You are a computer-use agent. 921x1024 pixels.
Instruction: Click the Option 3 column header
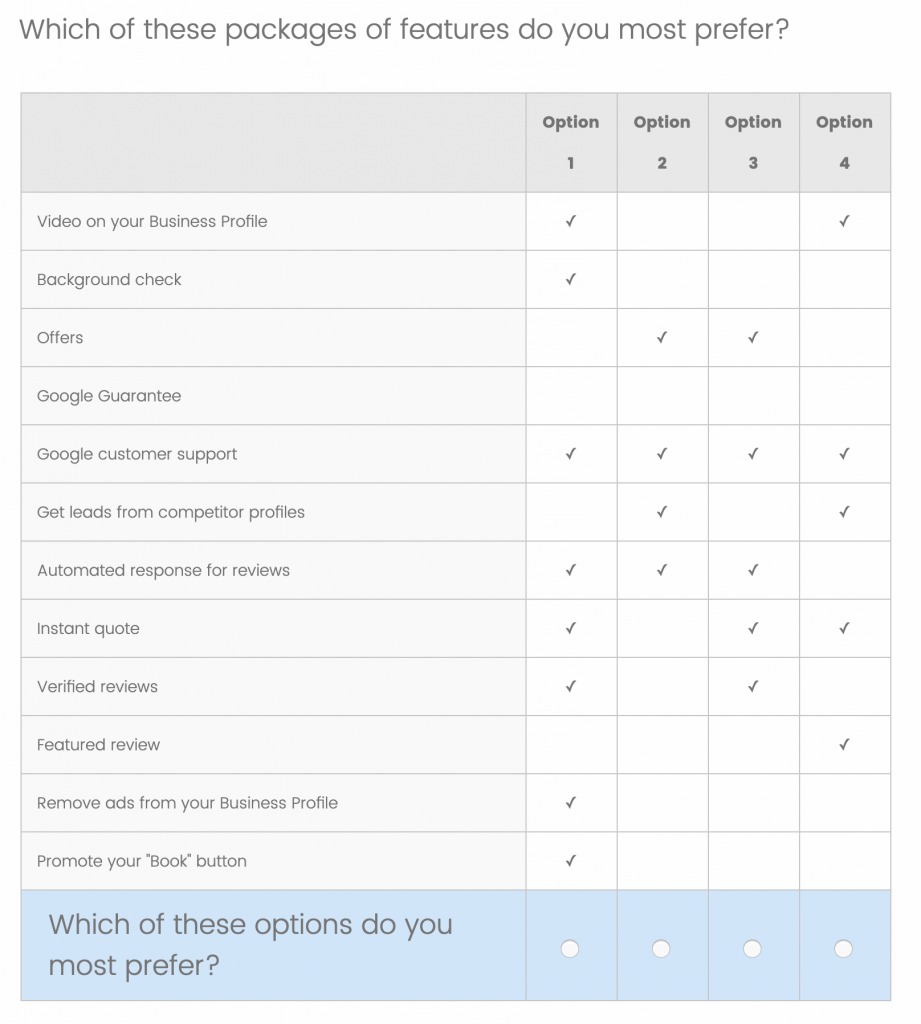coord(753,142)
